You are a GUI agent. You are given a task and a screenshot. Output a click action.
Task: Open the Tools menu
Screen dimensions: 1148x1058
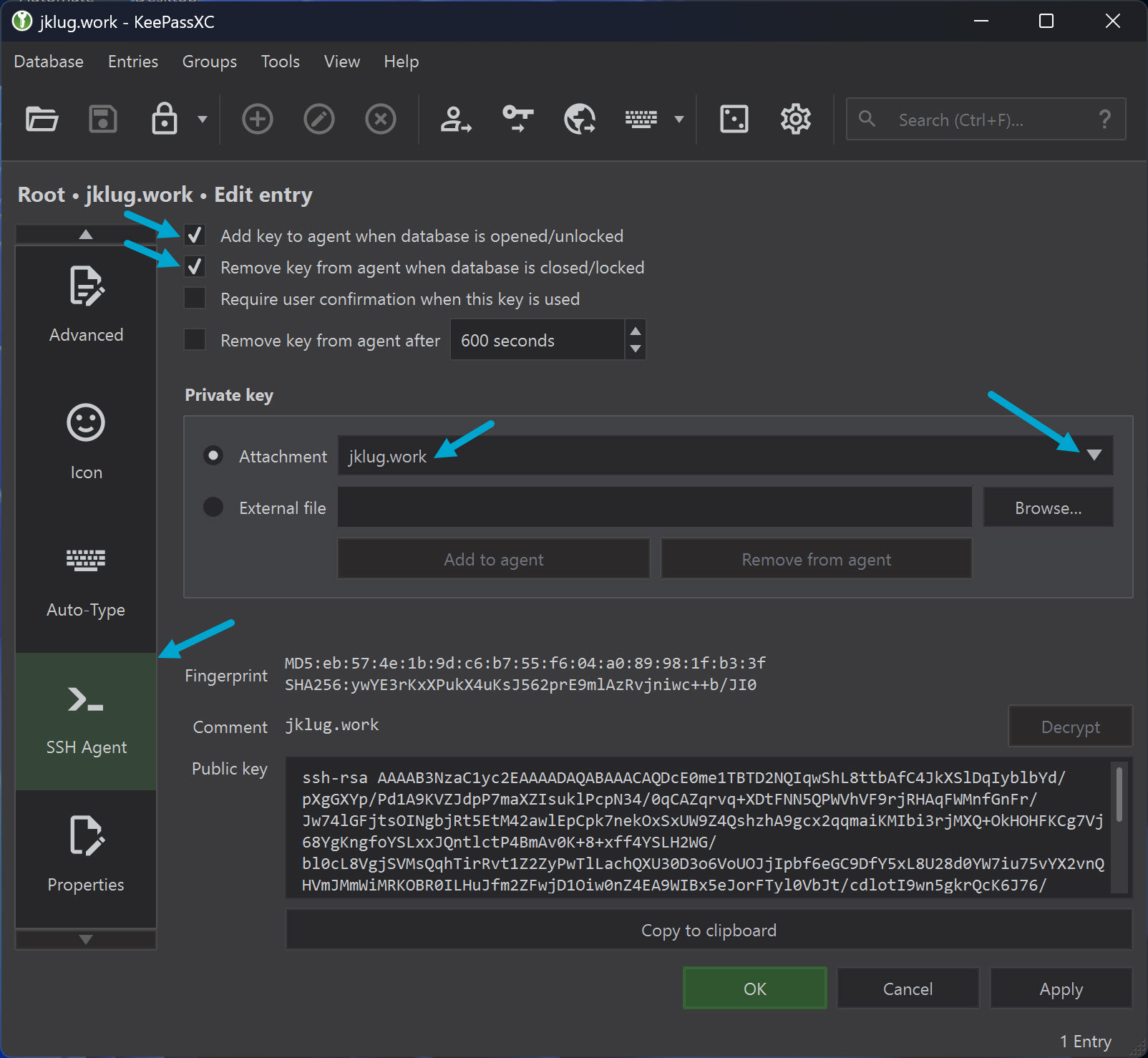(280, 62)
